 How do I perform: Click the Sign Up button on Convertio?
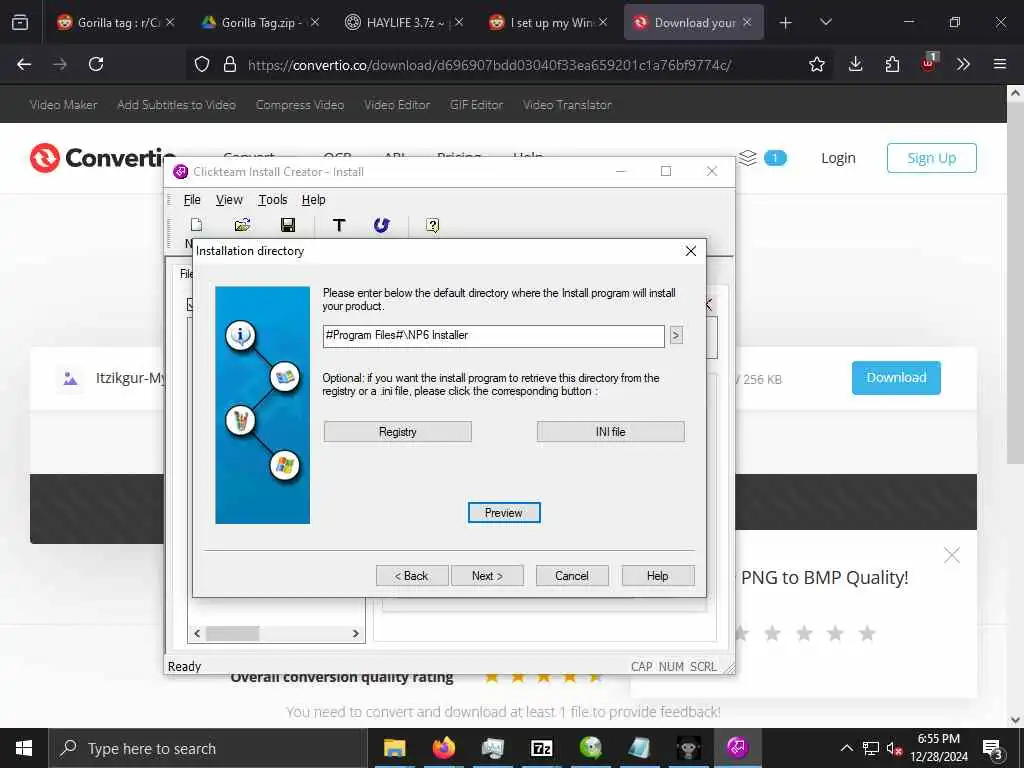(931, 158)
